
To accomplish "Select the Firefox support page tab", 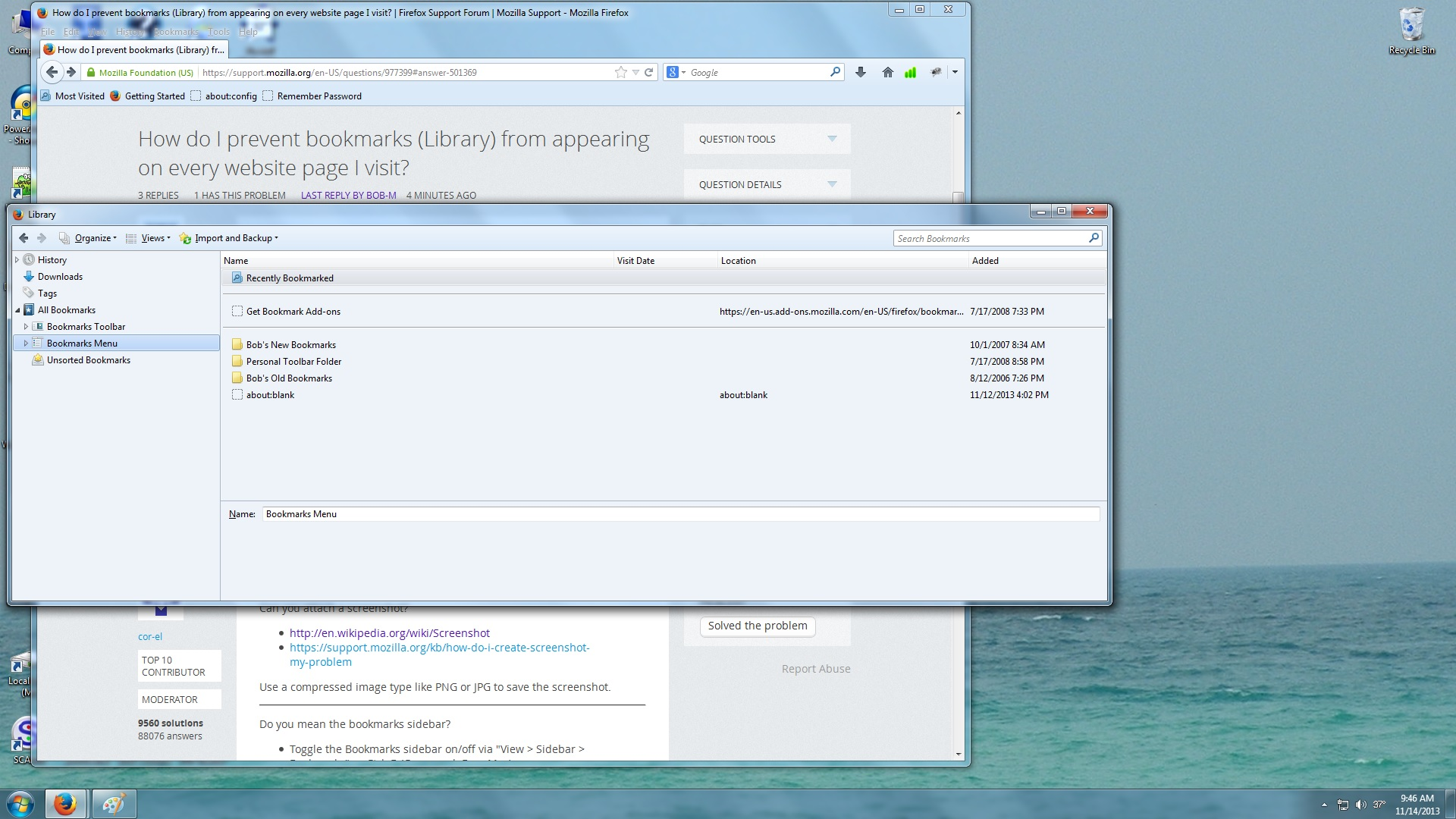I will coord(134,50).
